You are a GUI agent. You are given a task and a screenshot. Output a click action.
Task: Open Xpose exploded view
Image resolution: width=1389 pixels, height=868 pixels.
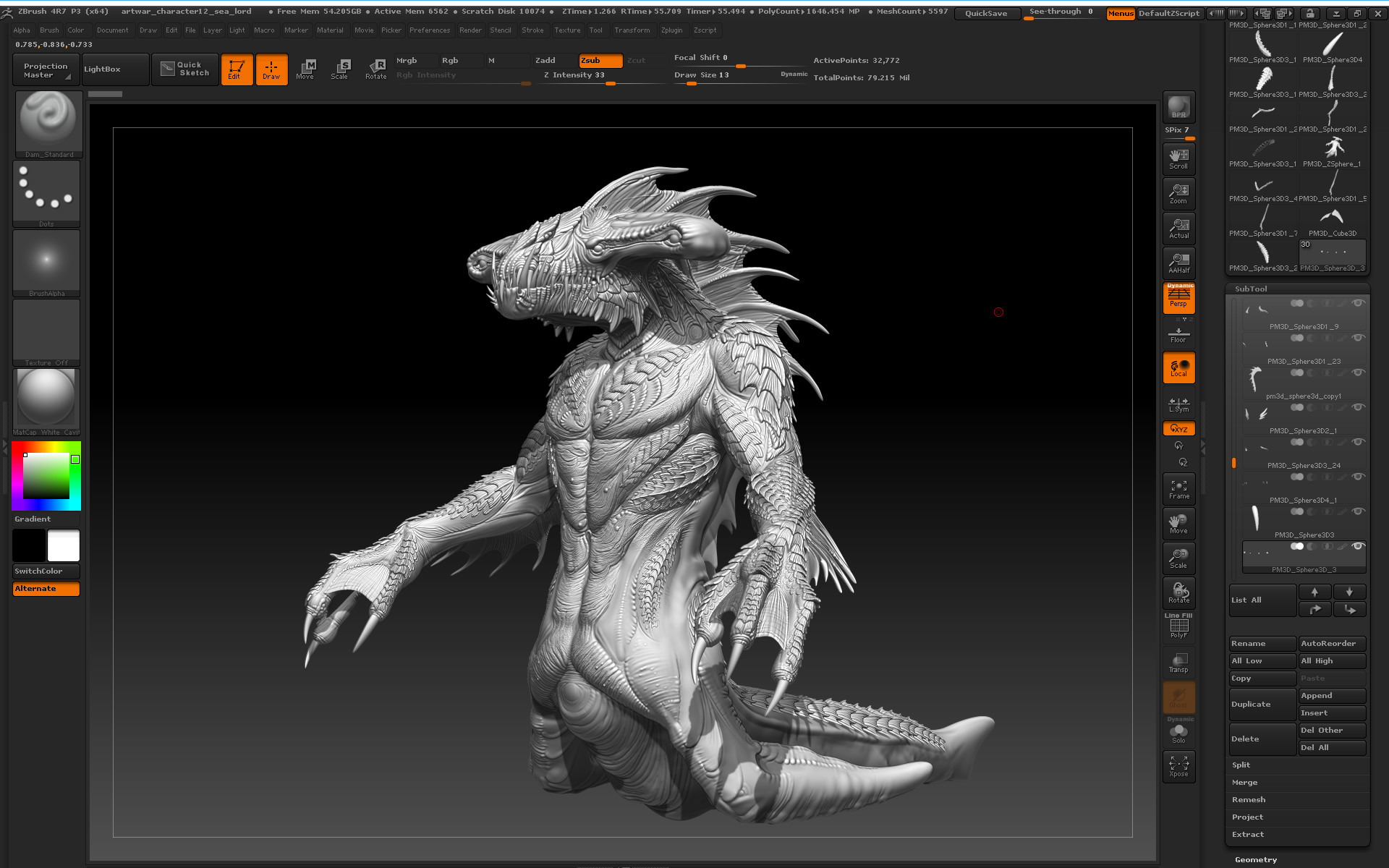pyautogui.click(x=1178, y=766)
